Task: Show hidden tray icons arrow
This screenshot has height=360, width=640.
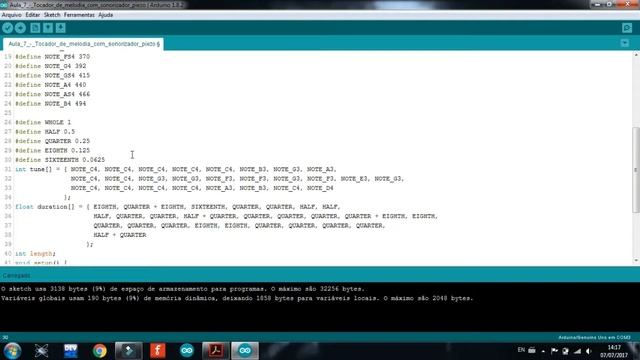Action: point(543,351)
